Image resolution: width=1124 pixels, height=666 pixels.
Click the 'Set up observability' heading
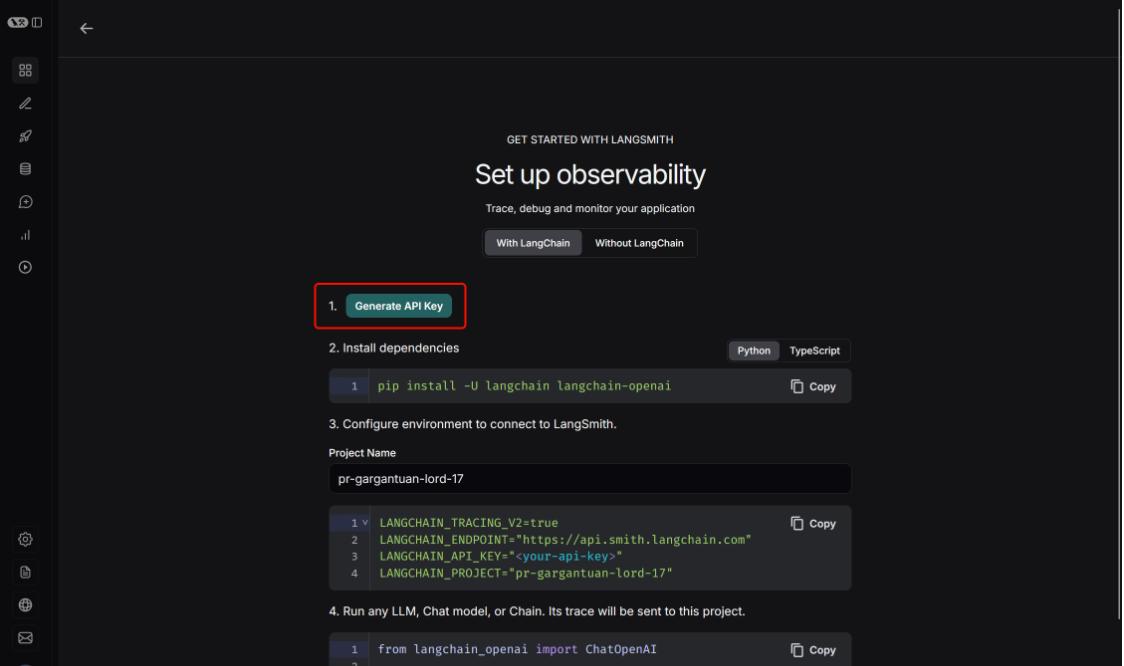pyautogui.click(x=590, y=174)
